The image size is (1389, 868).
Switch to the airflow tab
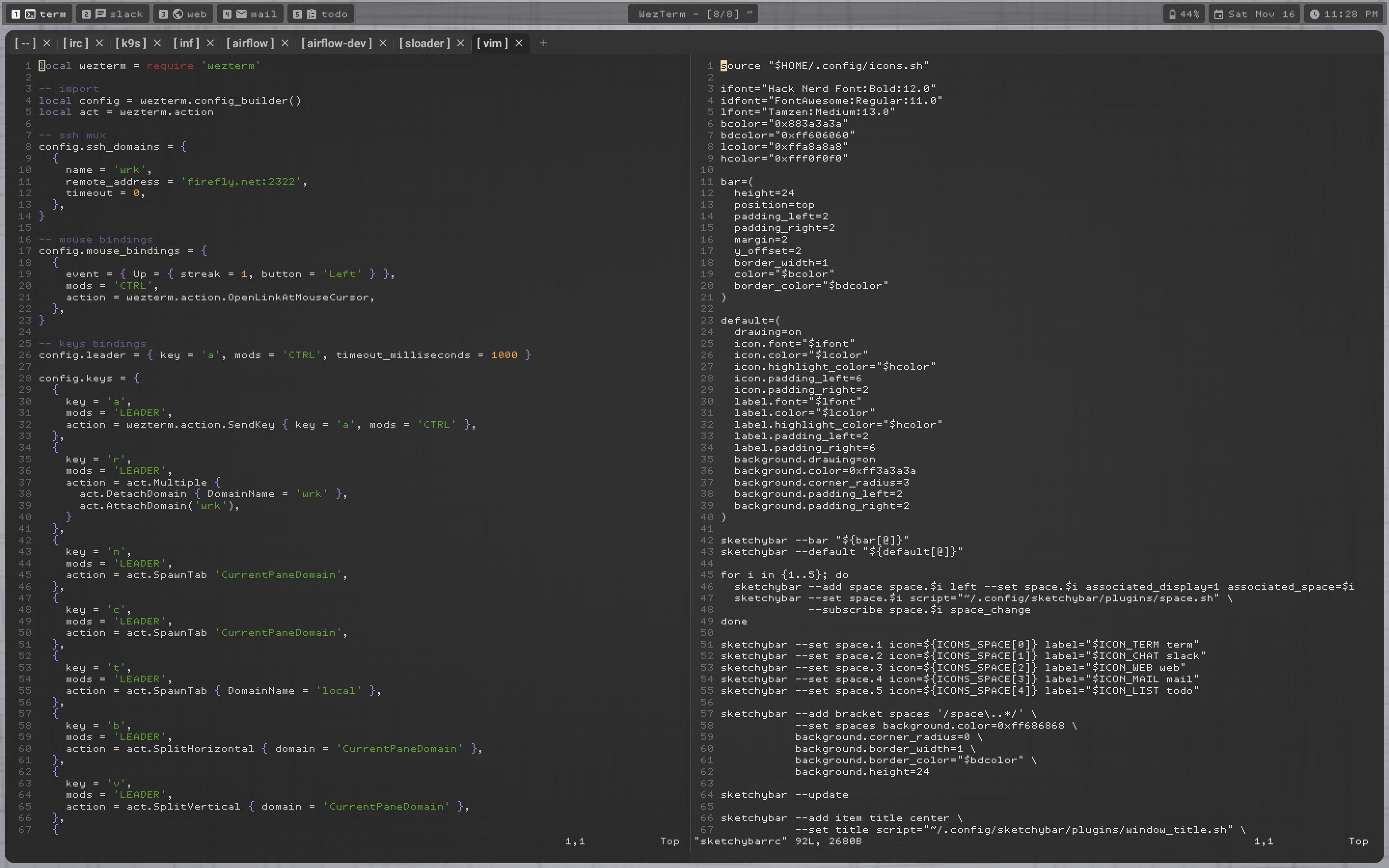point(250,43)
